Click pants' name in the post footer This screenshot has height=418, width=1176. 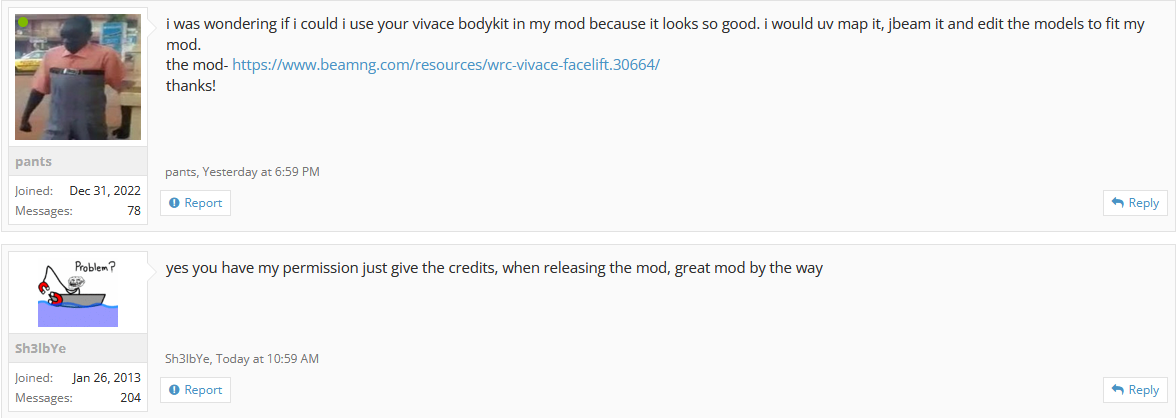[181, 172]
